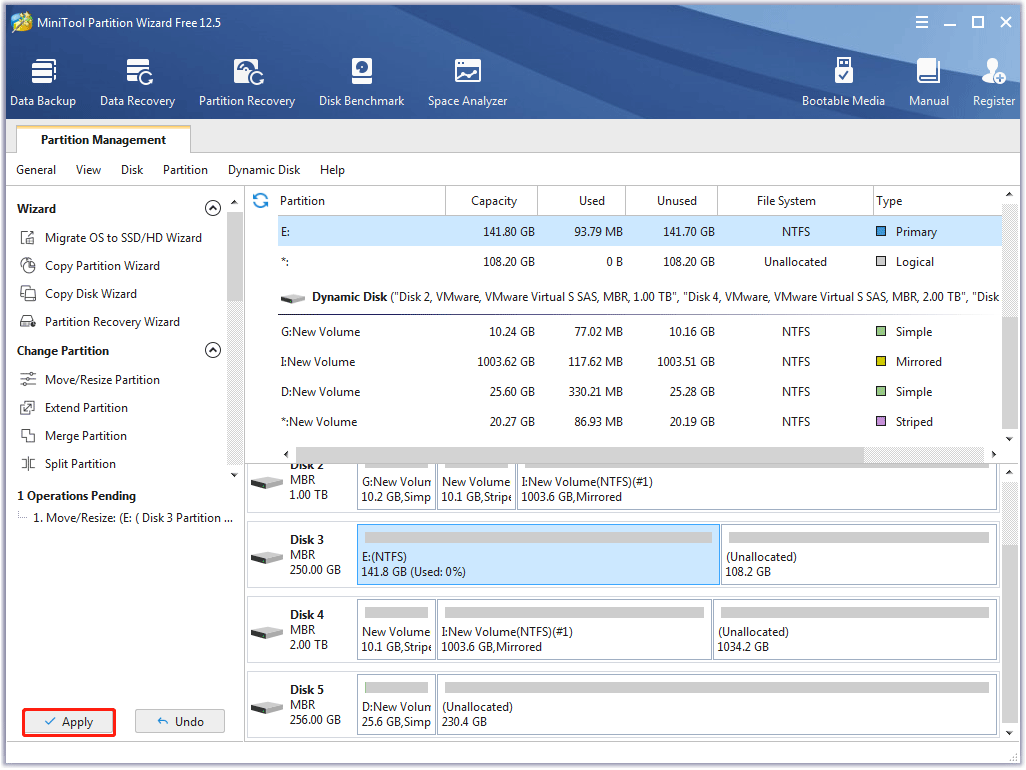Viewport: 1026px width, 770px height.
Task: Click the Disk 4 drive icon
Action: [267, 633]
